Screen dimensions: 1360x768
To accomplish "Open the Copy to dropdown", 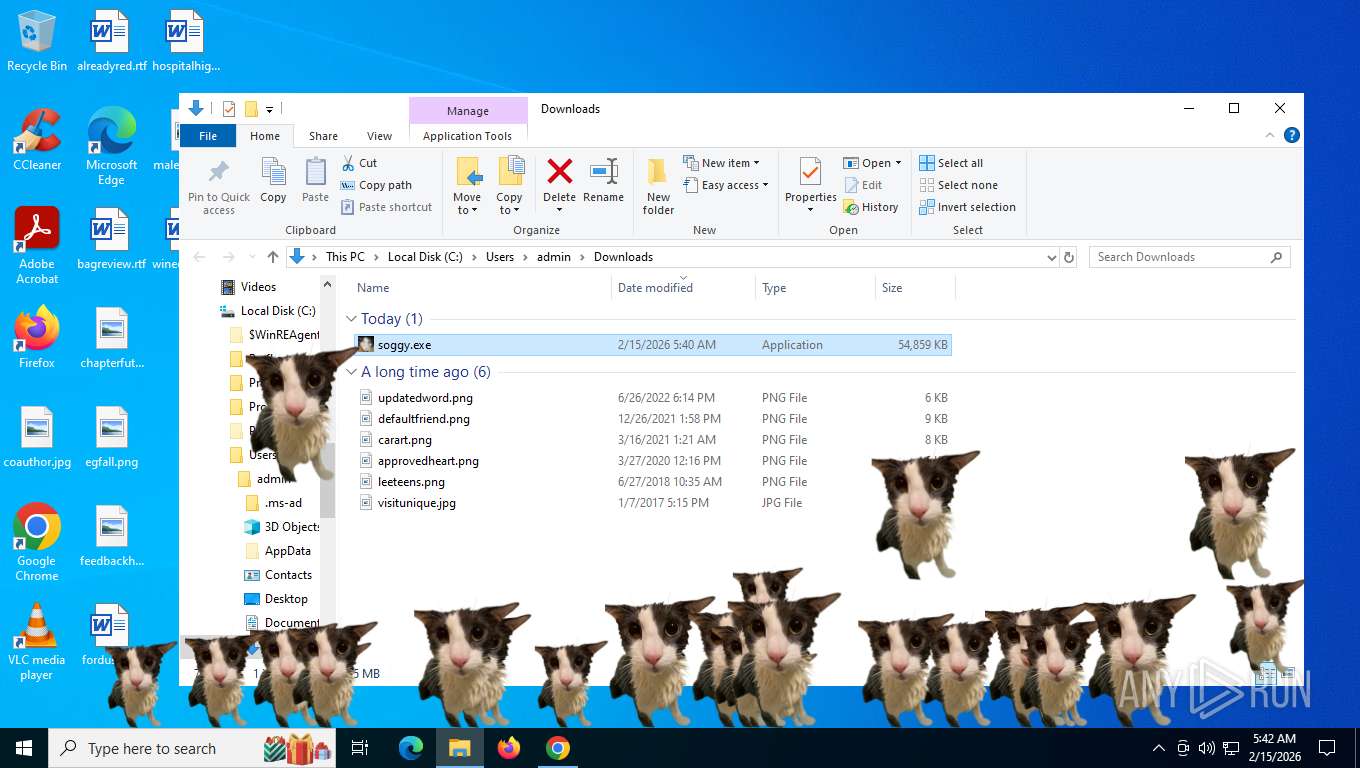I will pos(510,203).
